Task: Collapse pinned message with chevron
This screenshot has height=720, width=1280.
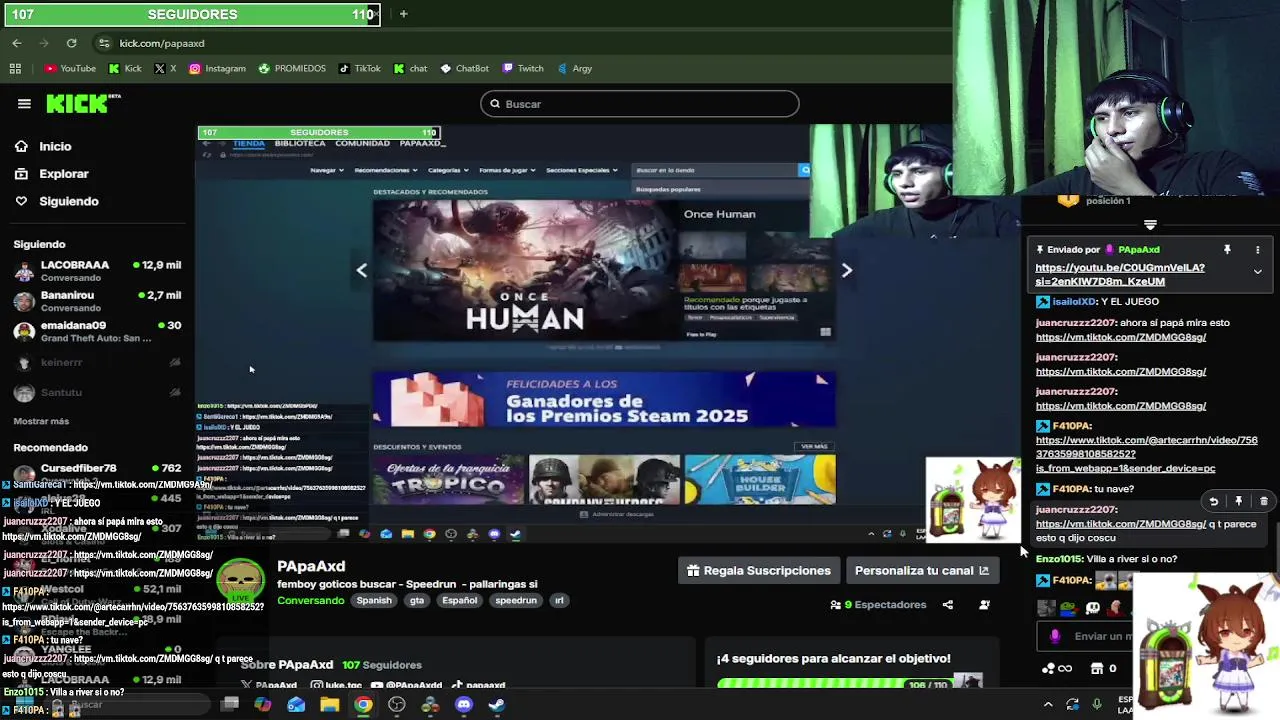Action: coord(1258,272)
